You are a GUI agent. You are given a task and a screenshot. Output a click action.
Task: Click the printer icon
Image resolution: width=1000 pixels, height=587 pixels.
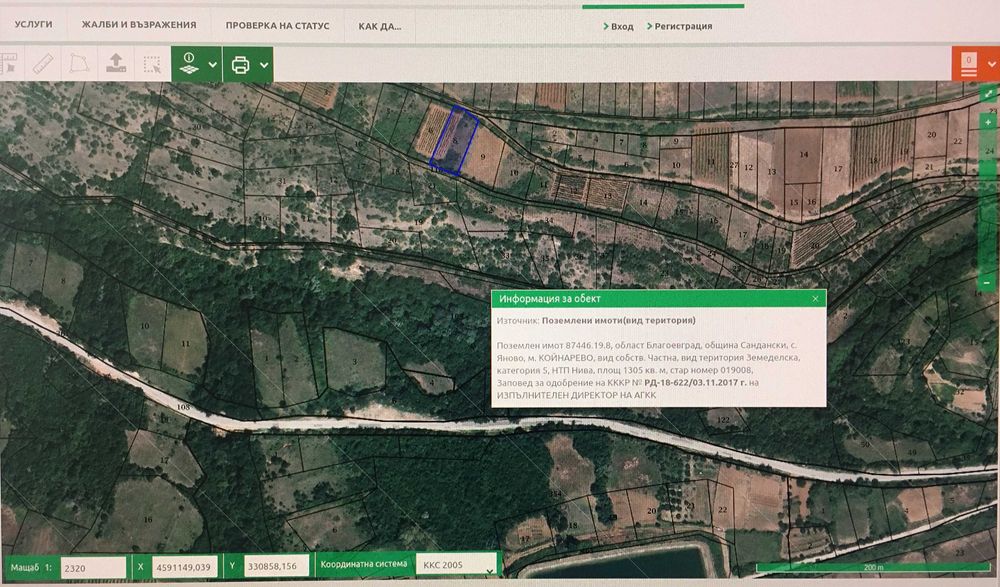point(240,65)
